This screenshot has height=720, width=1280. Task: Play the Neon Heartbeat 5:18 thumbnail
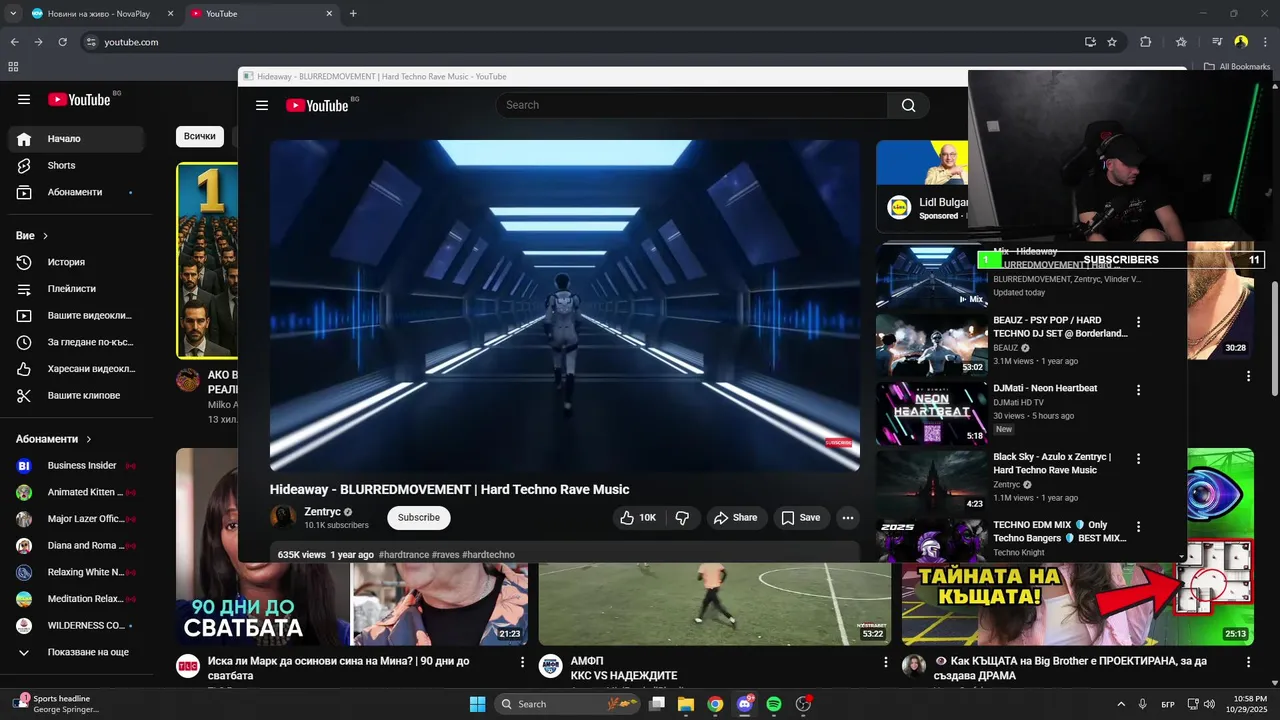coord(932,413)
